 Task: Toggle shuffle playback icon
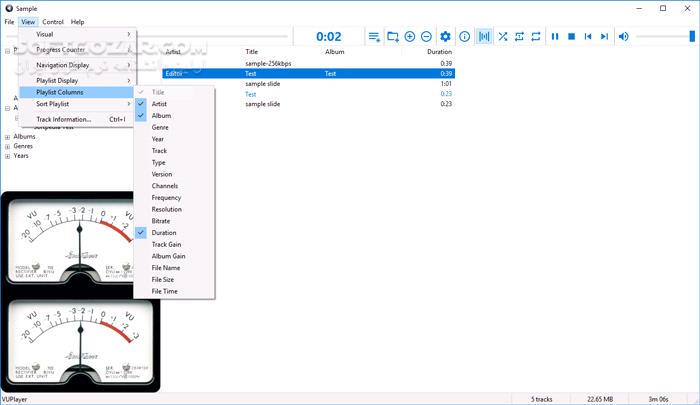[503, 37]
